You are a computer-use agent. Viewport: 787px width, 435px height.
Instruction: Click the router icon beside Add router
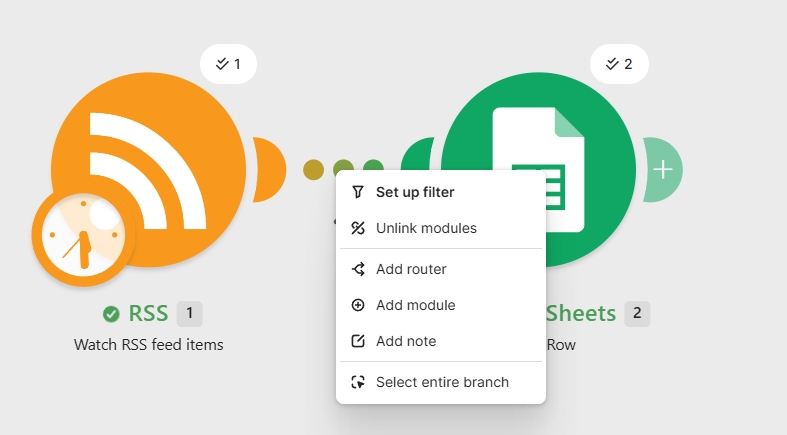[x=358, y=269]
